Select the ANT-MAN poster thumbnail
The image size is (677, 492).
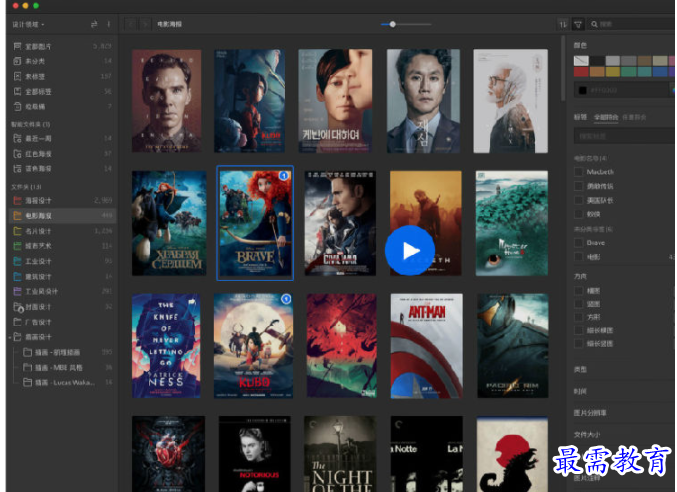point(427,346)
